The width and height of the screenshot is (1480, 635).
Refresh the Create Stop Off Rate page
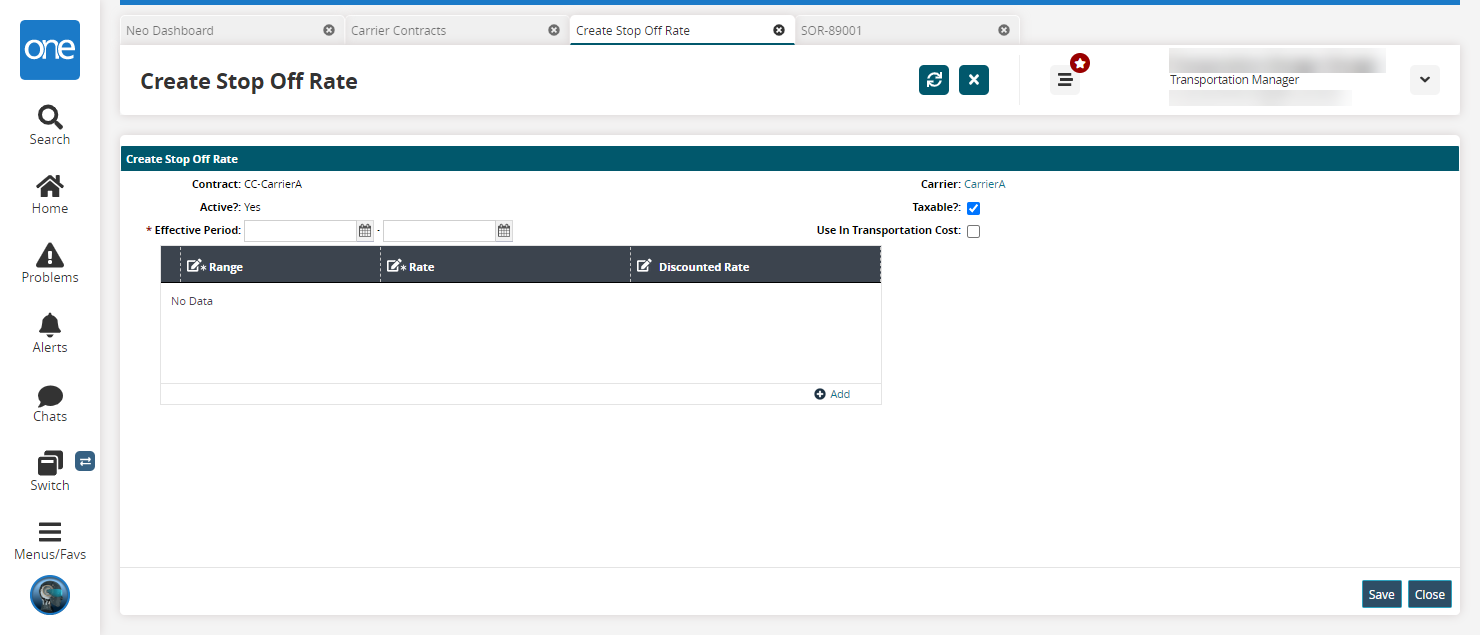click(x=934, y=80)
